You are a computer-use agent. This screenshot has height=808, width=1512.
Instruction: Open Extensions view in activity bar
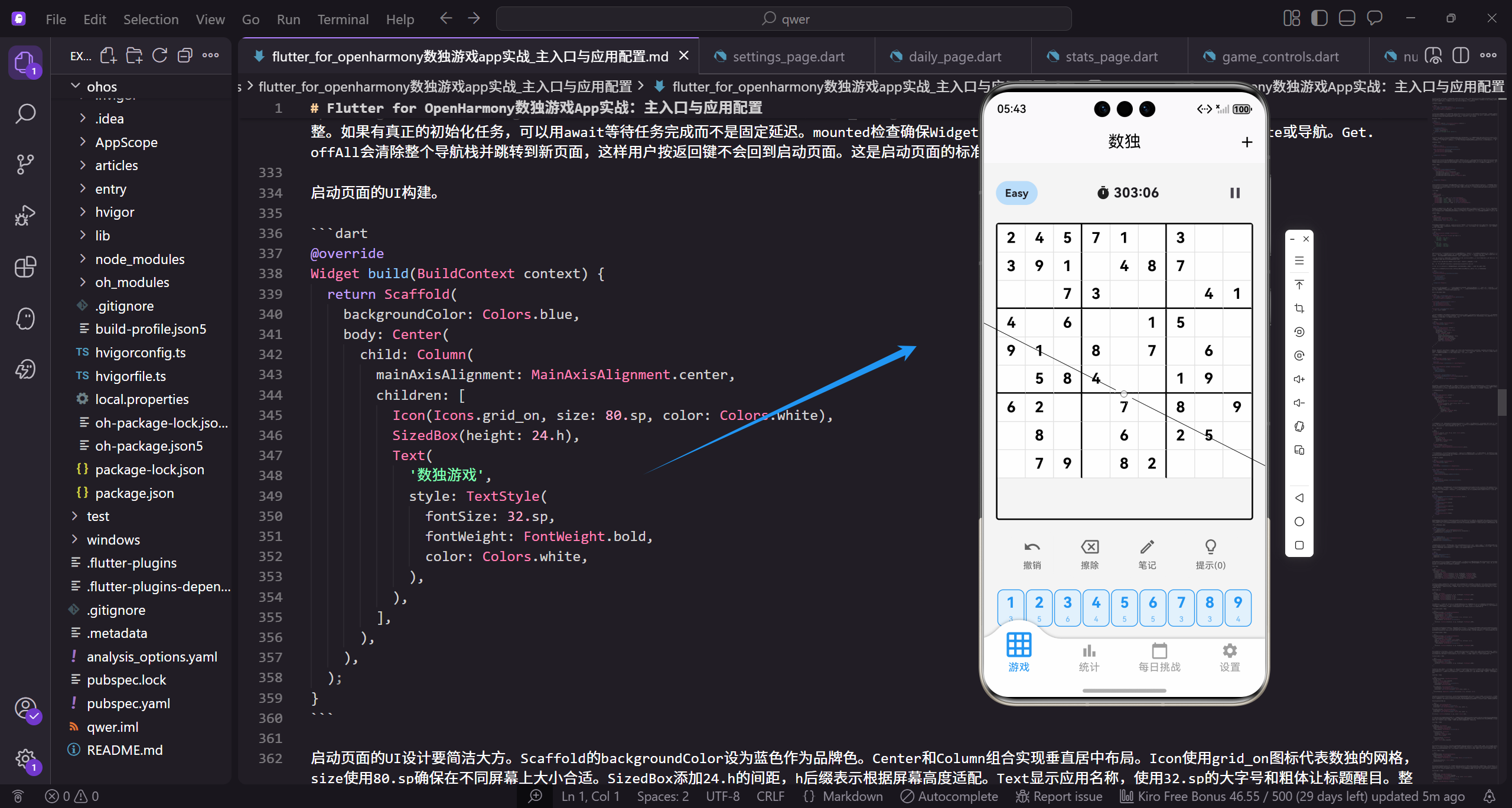[25, 267]
